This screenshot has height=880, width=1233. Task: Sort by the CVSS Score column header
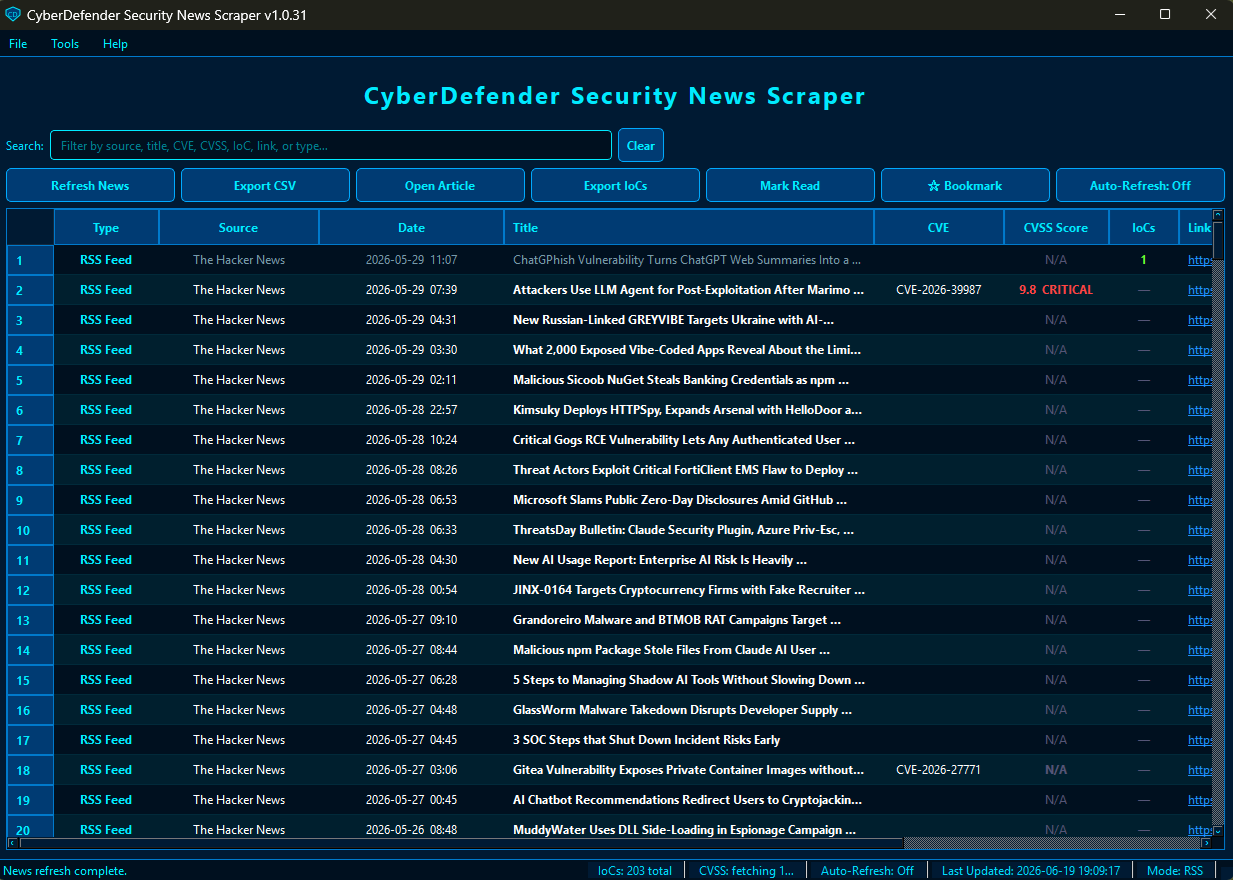[1056, 227]
